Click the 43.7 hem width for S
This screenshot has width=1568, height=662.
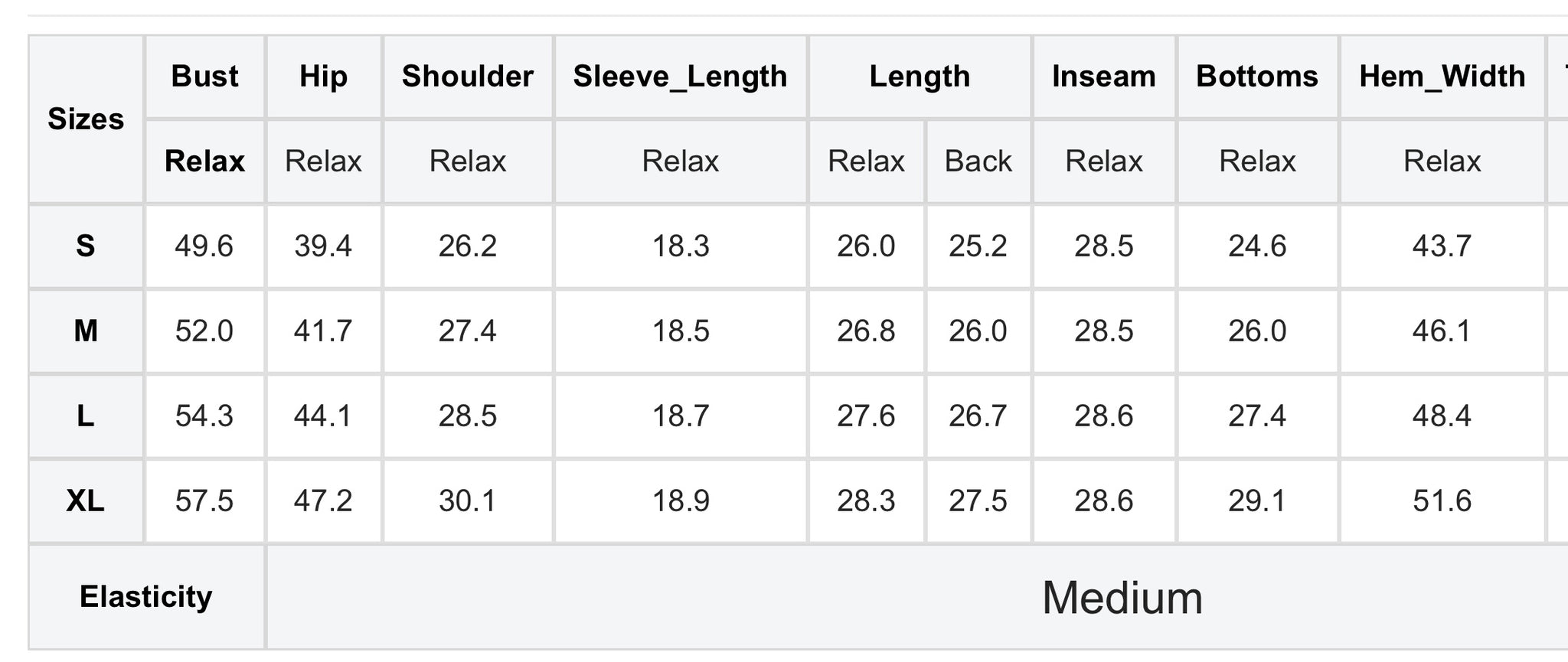click(x=1442, y=246)
